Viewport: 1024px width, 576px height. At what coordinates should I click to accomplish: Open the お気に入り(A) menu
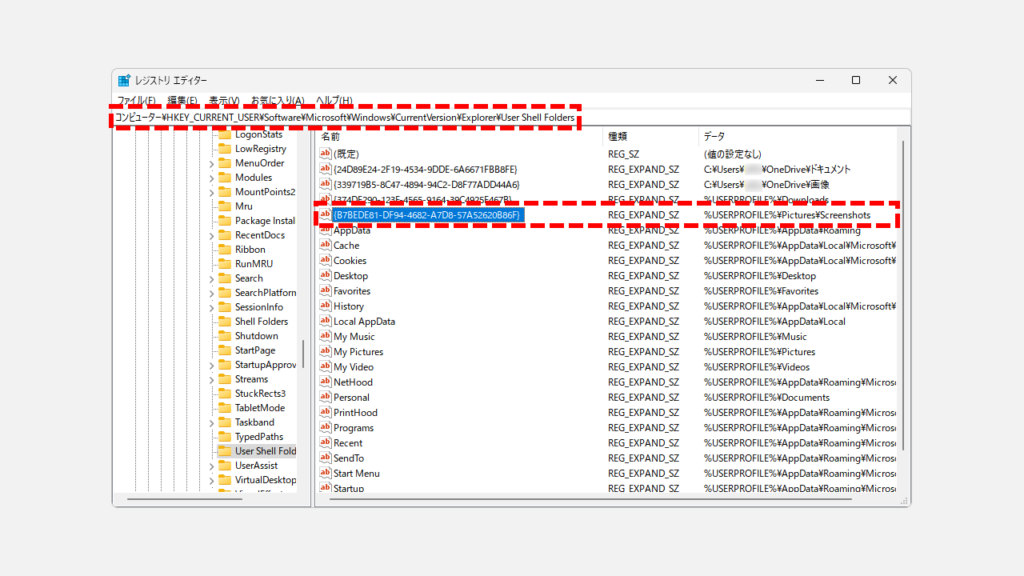point(277,101)
